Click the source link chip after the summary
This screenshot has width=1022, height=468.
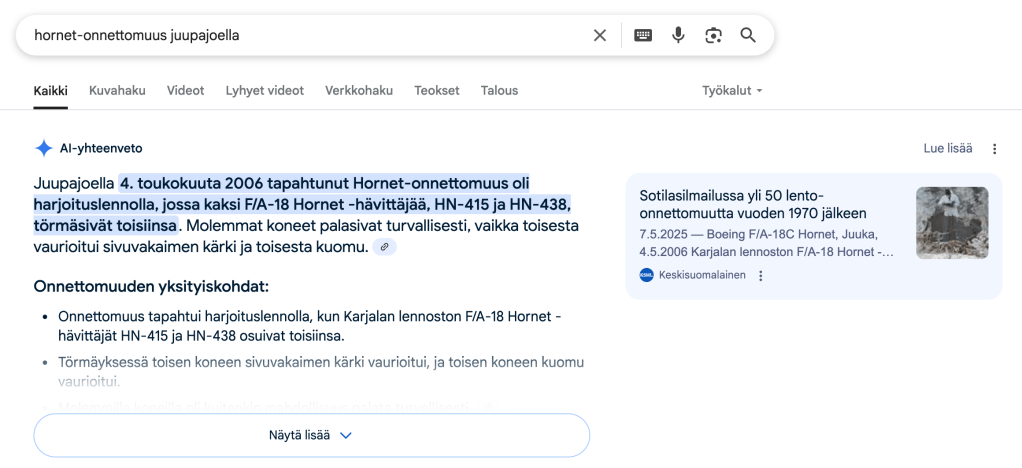tap(384, 247)
